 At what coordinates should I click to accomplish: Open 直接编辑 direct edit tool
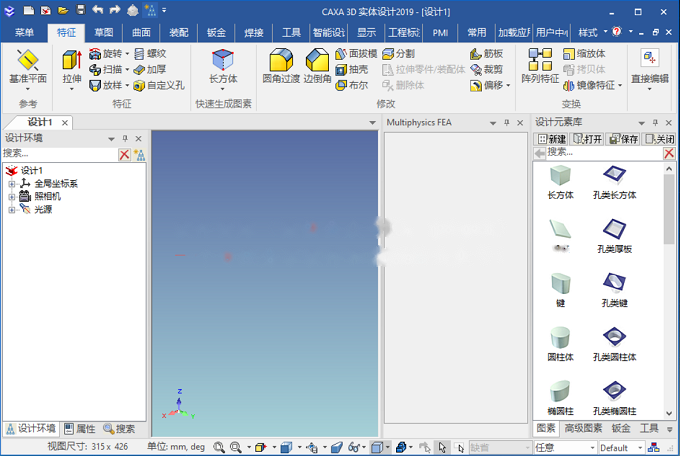(650, 69)
